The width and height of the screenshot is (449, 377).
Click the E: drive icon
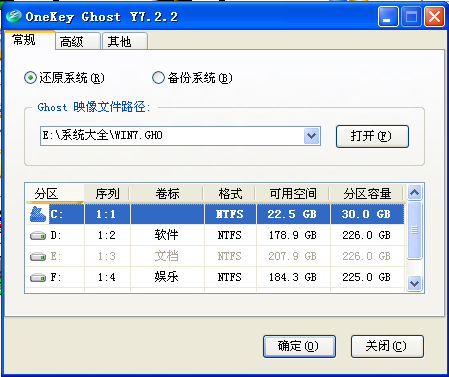38,257
